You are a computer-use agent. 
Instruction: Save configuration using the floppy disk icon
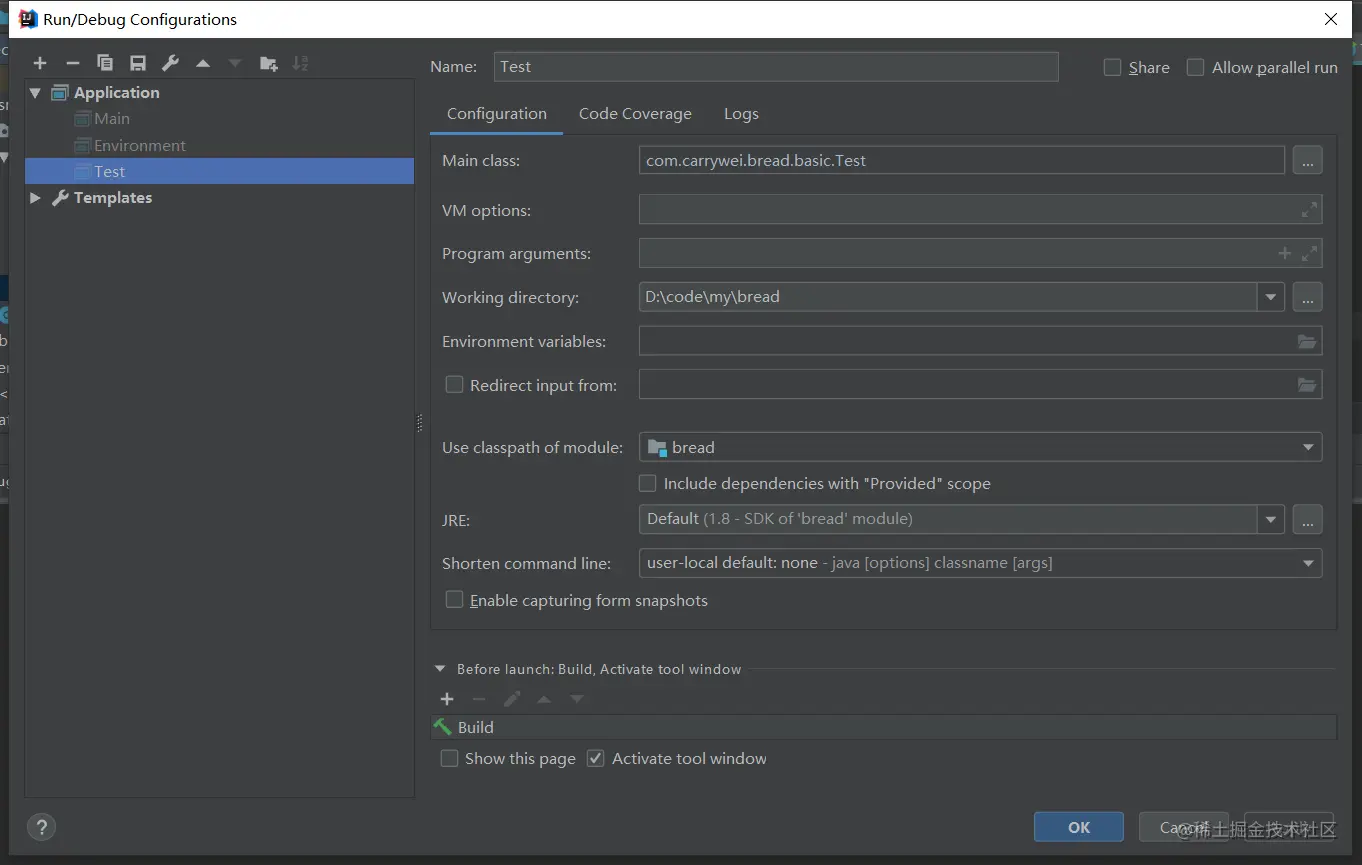[x=138, y=63]
